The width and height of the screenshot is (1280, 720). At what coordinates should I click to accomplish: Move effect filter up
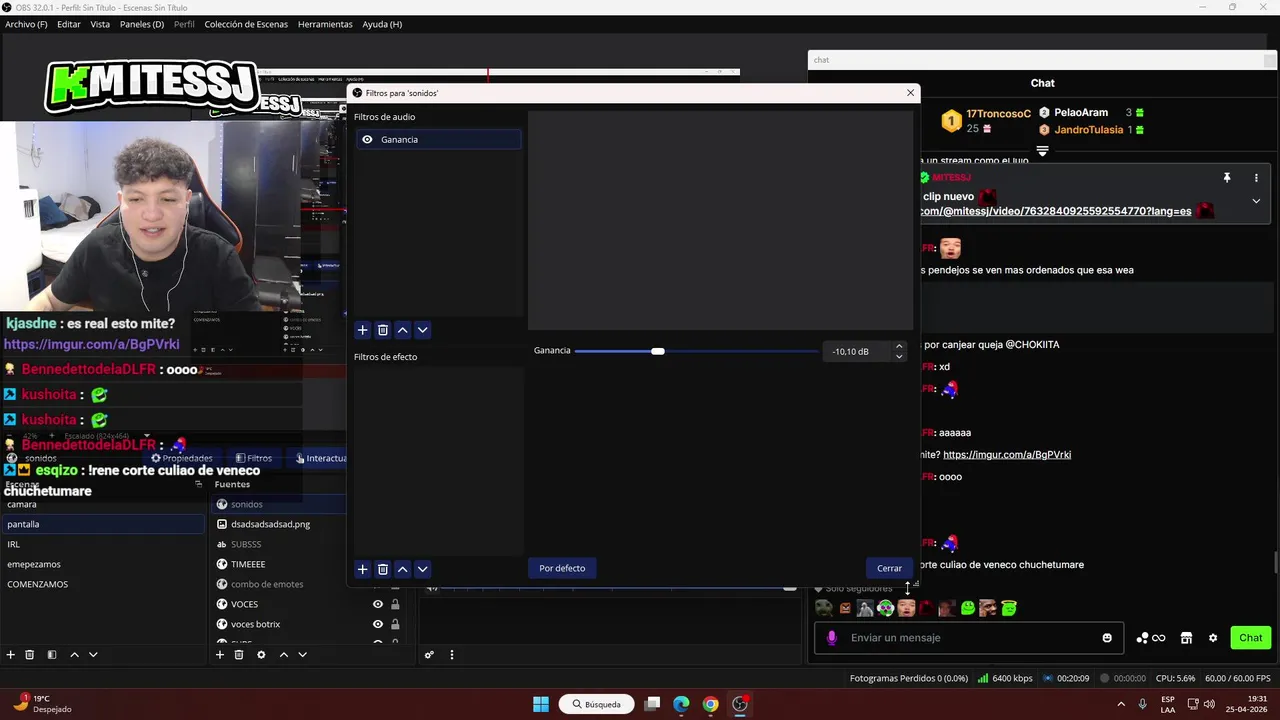[x=403, y=569]
